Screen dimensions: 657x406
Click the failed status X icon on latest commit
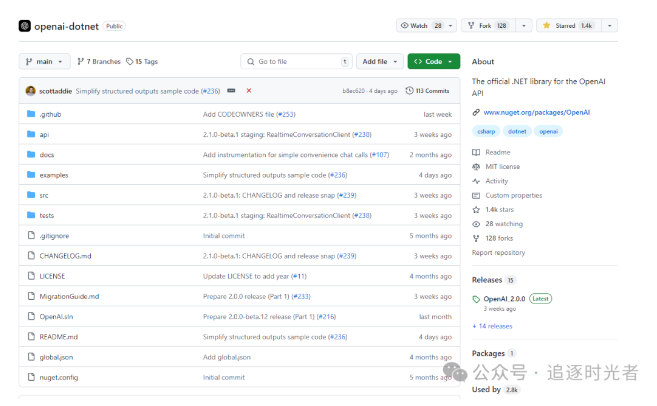(249, 91)
